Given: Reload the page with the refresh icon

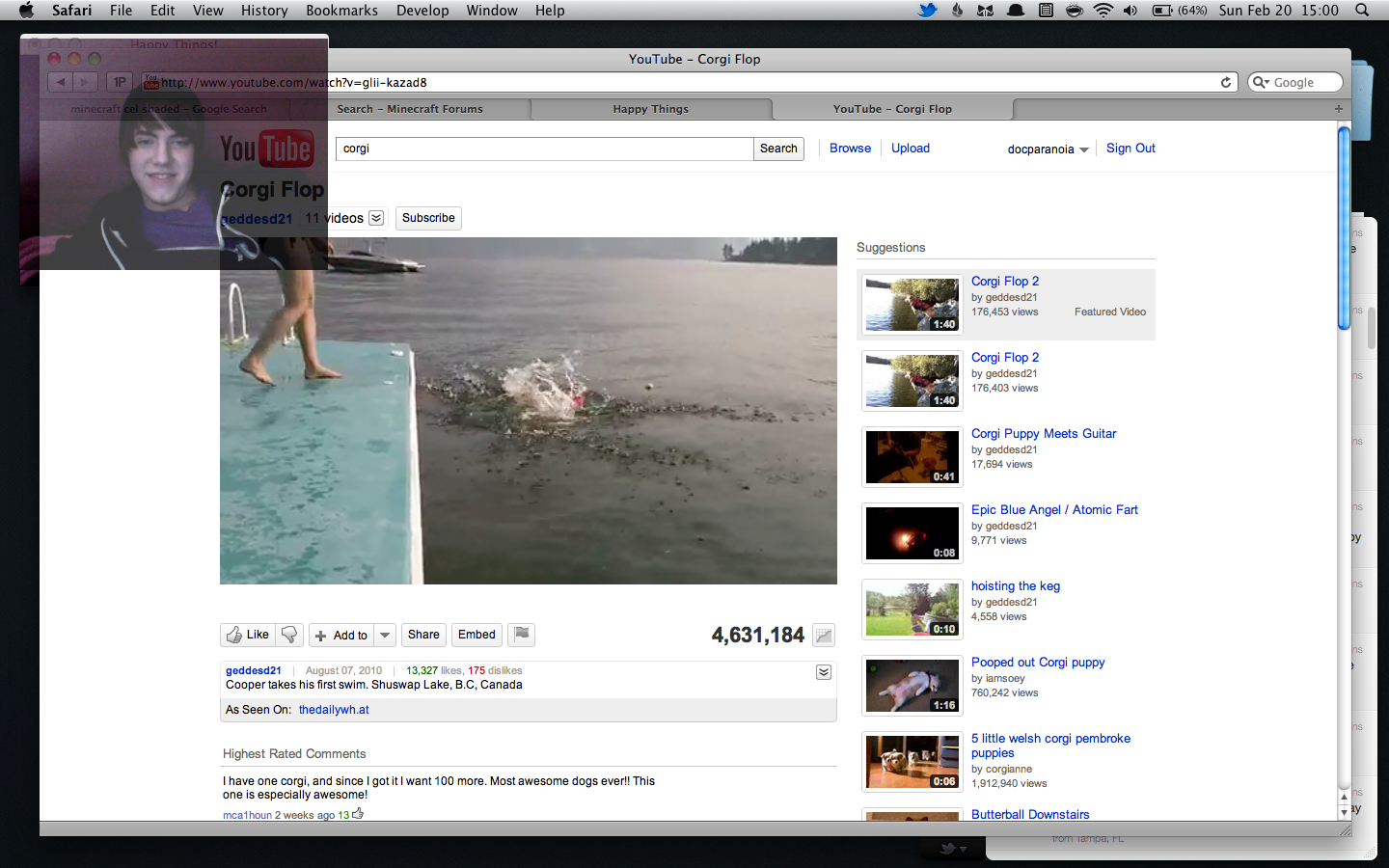Looking at the screenshot, I should pos(1226,82).
